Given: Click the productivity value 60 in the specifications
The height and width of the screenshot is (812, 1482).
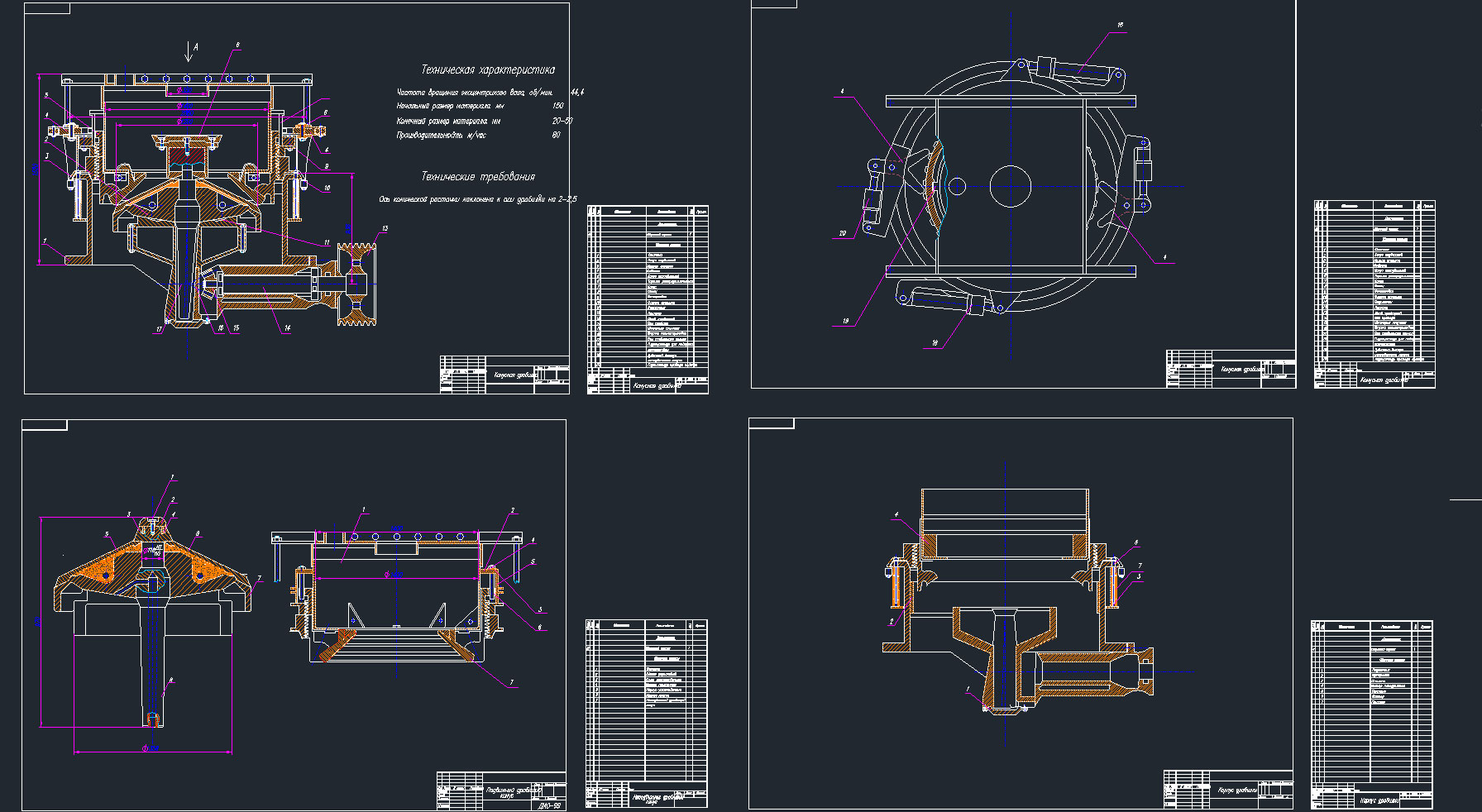Looking at the screenshot, I should click(556, 135).
